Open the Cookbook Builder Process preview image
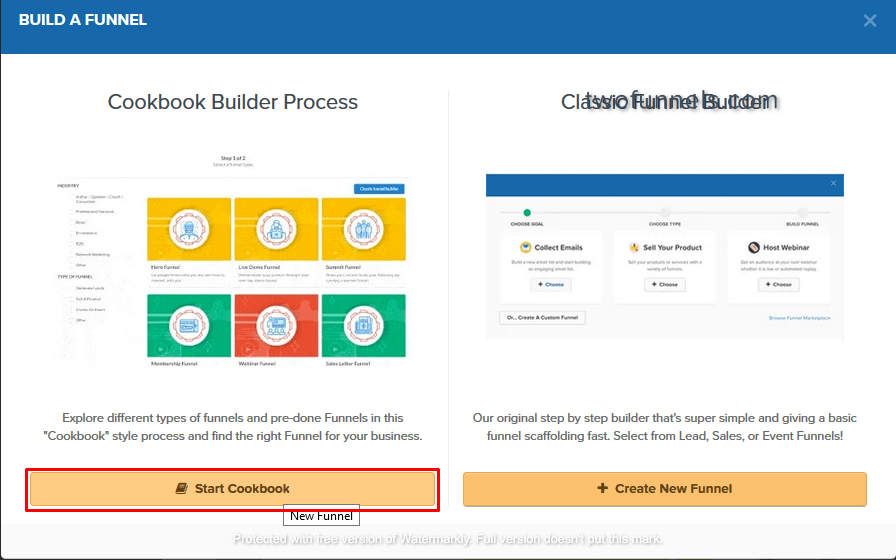896x560 pixels. (x=231, y=260)
